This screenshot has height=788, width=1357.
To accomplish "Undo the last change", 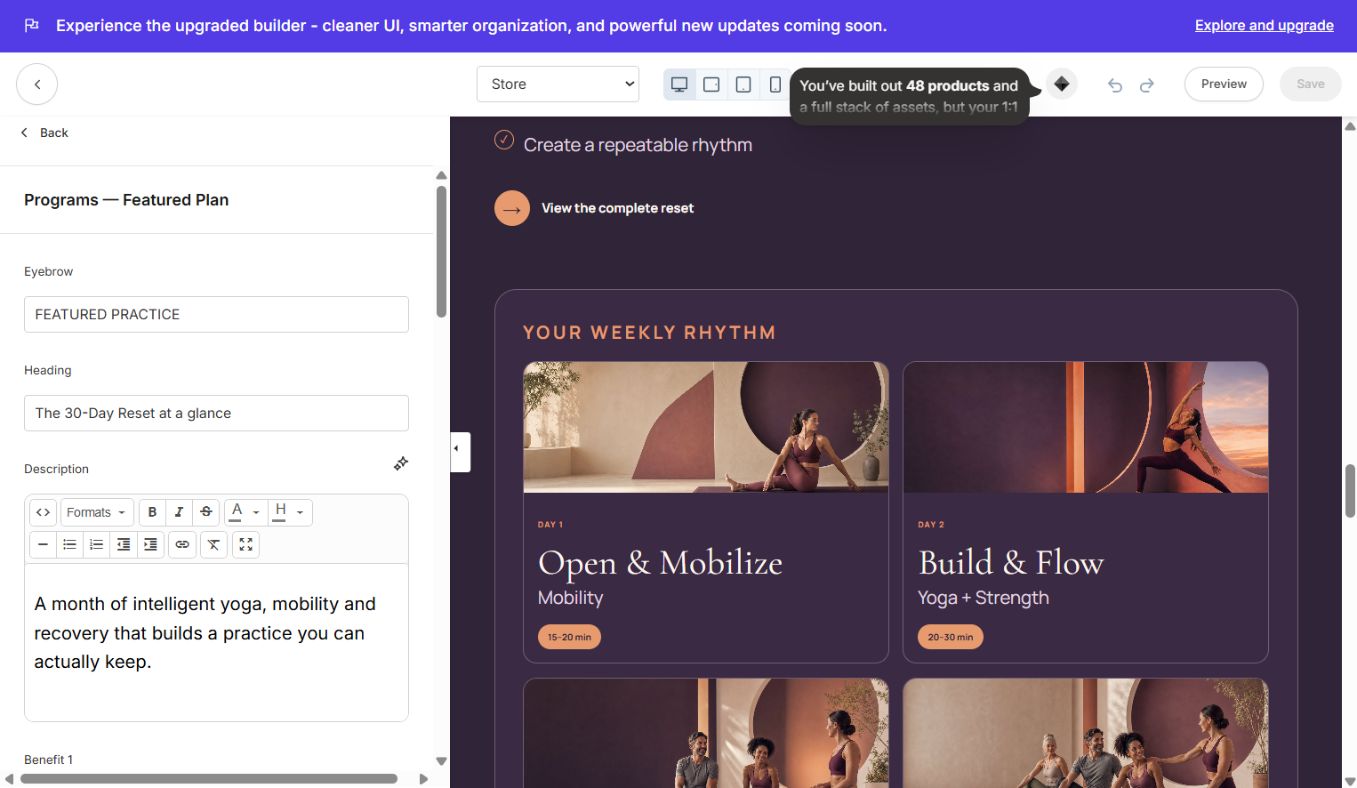I will point(1115,85).
